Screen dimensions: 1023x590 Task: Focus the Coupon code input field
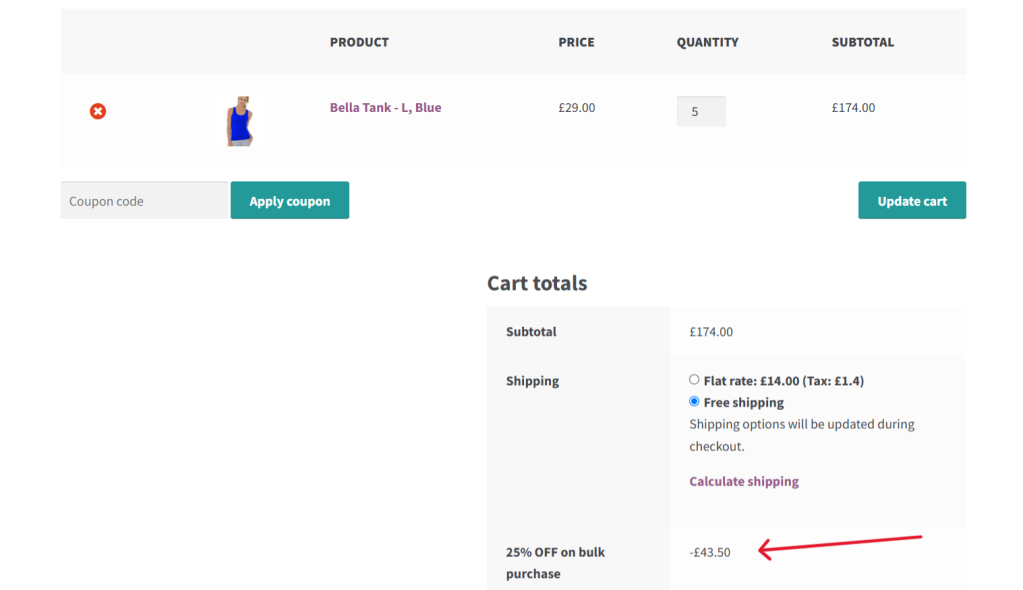point(144,200)
